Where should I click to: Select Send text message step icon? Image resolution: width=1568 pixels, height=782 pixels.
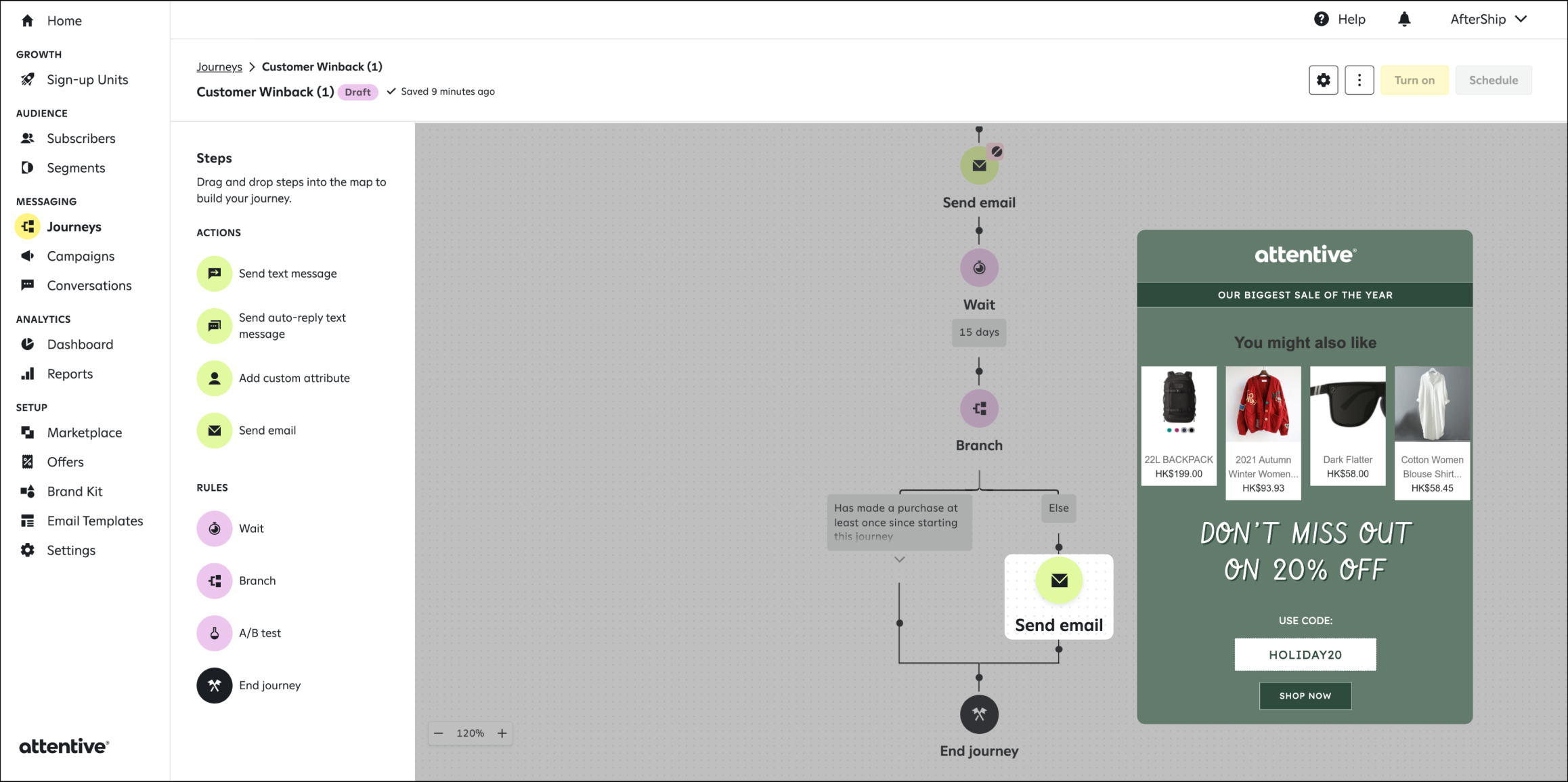pyautogui.click(x=215, y=274)
